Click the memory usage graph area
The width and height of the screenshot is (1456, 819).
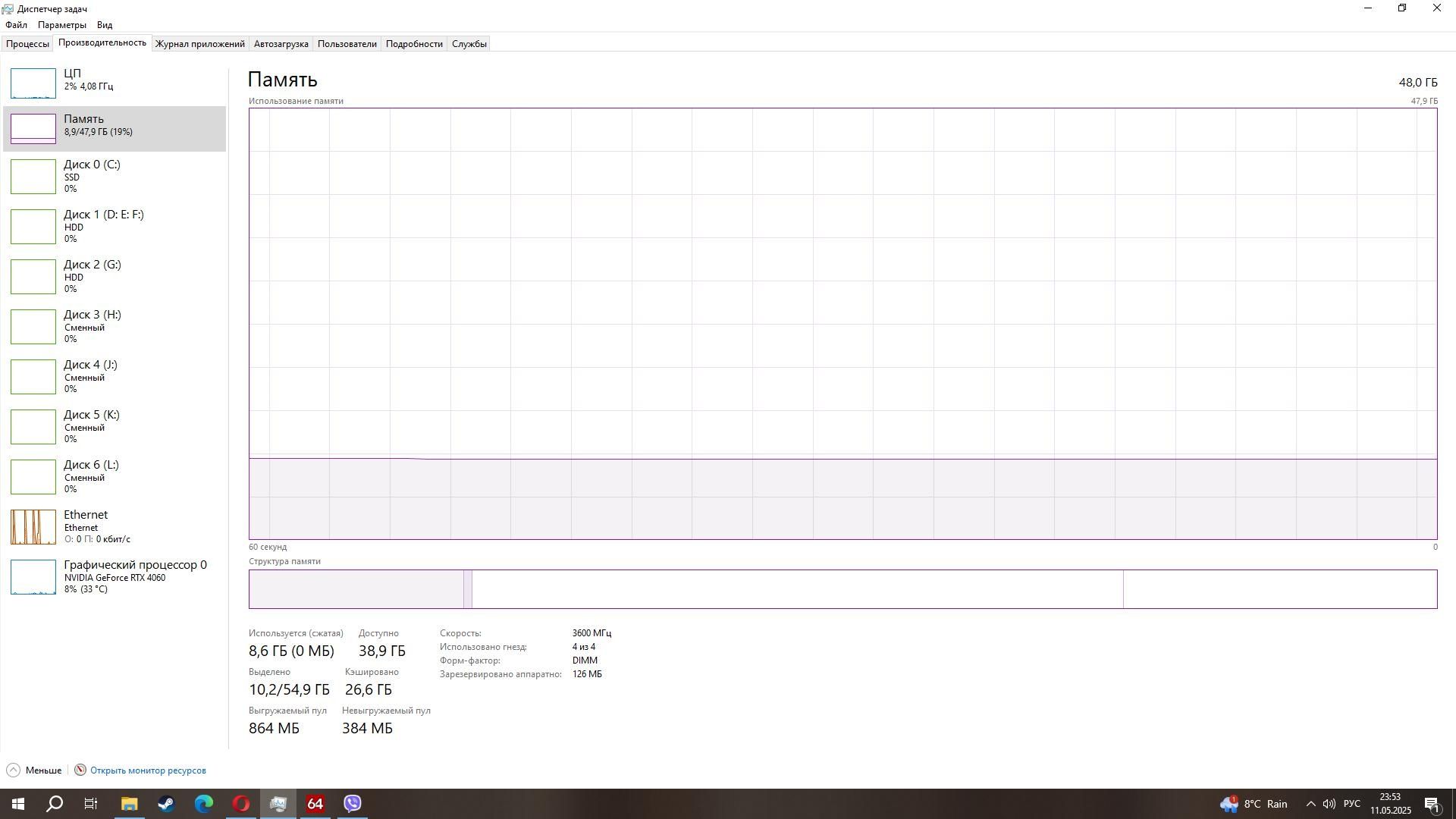click(843, 324)
